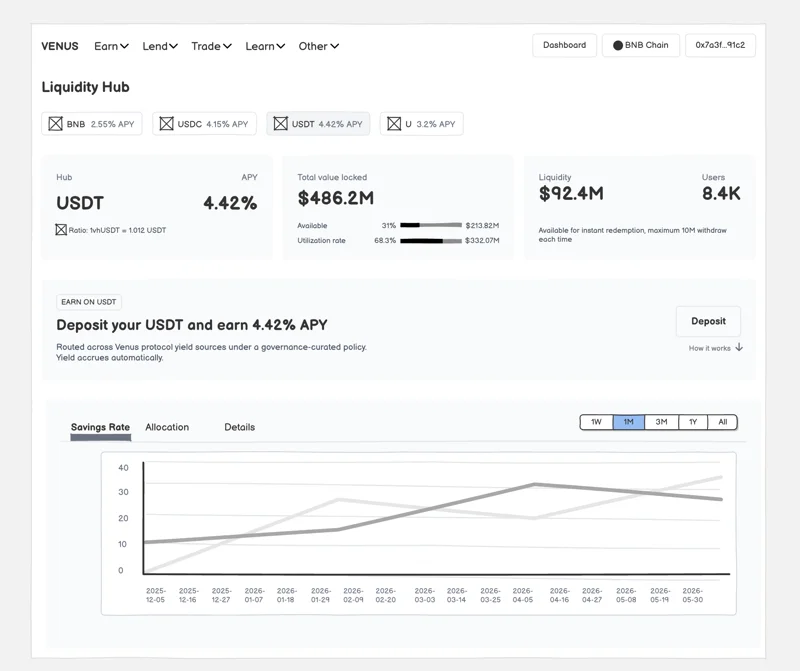This screenshot has height=671, width=800.
Task: Click the How it works arrow icon
Action: (739, 347)
